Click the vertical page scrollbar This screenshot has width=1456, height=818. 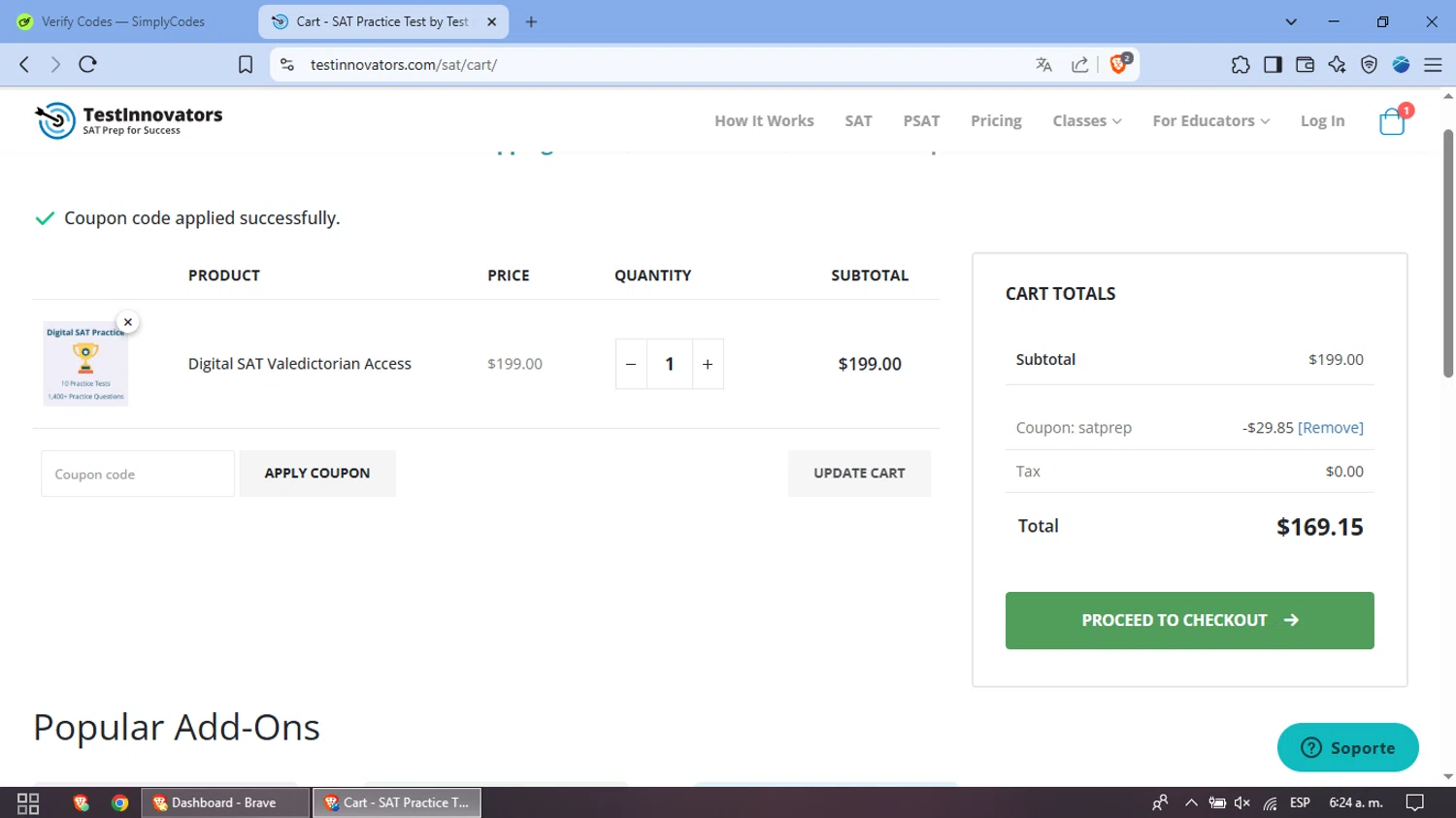[x=1448, y=252]
